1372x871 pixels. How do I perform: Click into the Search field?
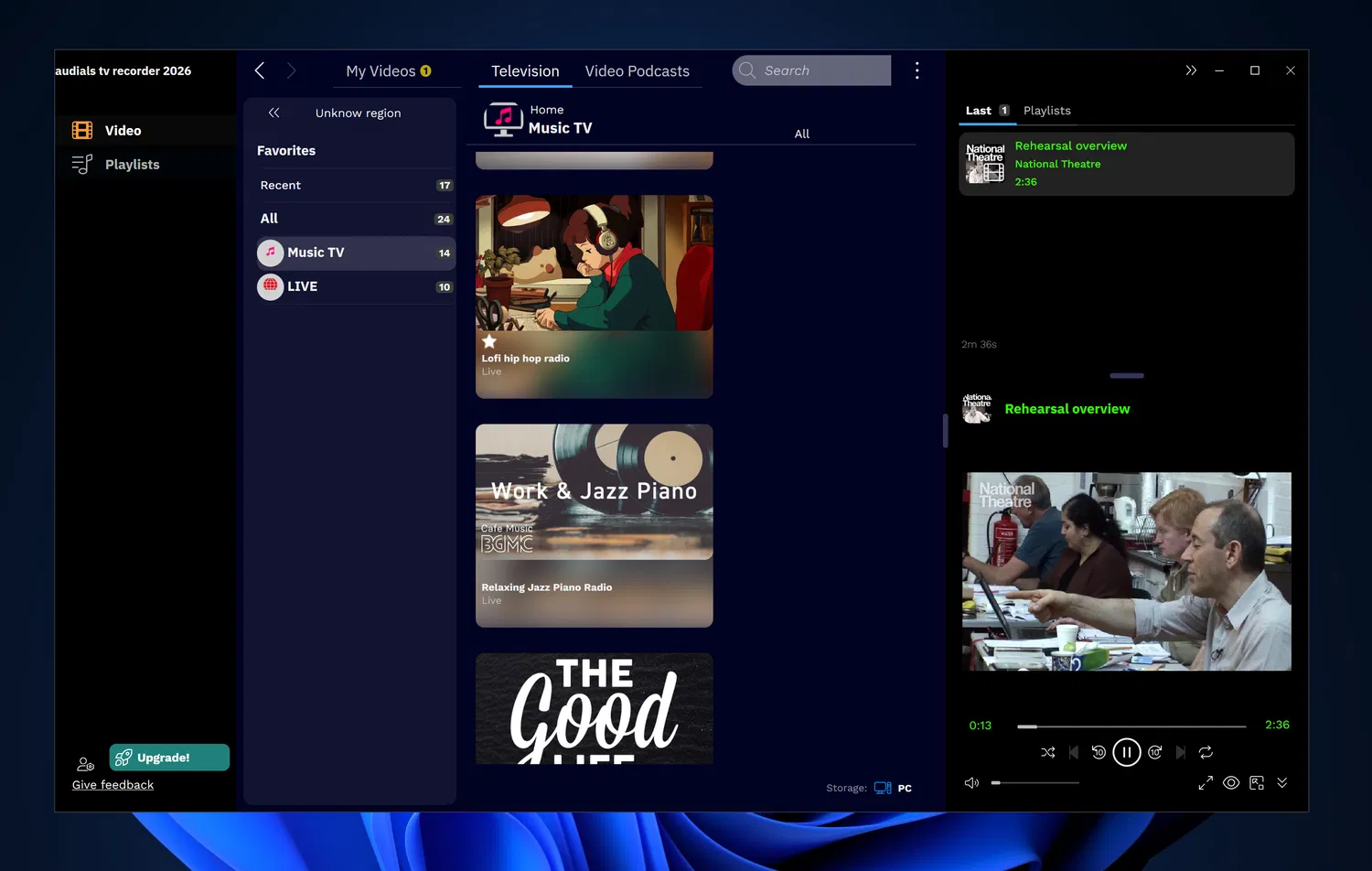[x=811, y=70]
